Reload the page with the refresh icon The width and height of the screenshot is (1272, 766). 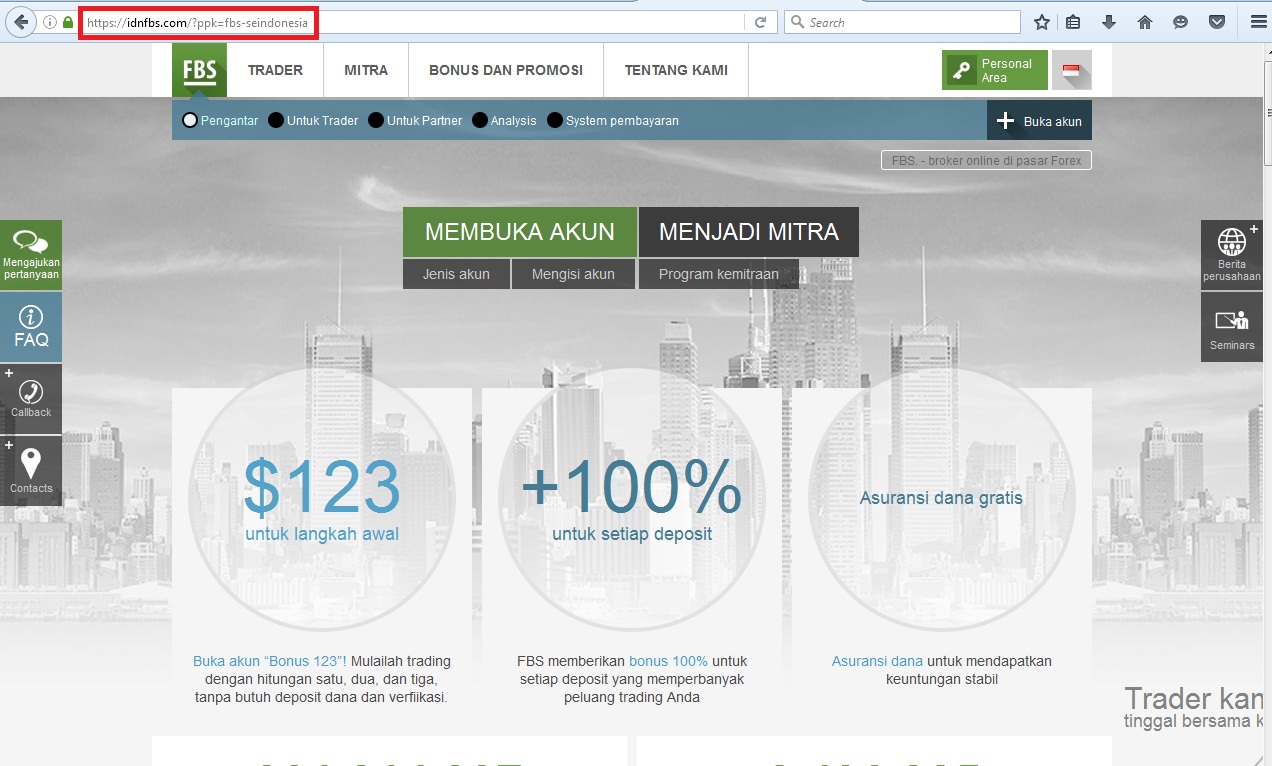(x=761, y=22)
